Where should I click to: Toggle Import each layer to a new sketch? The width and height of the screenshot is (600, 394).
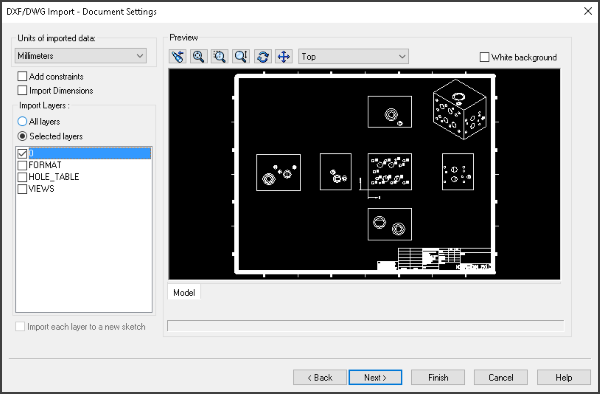pyautogui.click(x=20, y=327)
